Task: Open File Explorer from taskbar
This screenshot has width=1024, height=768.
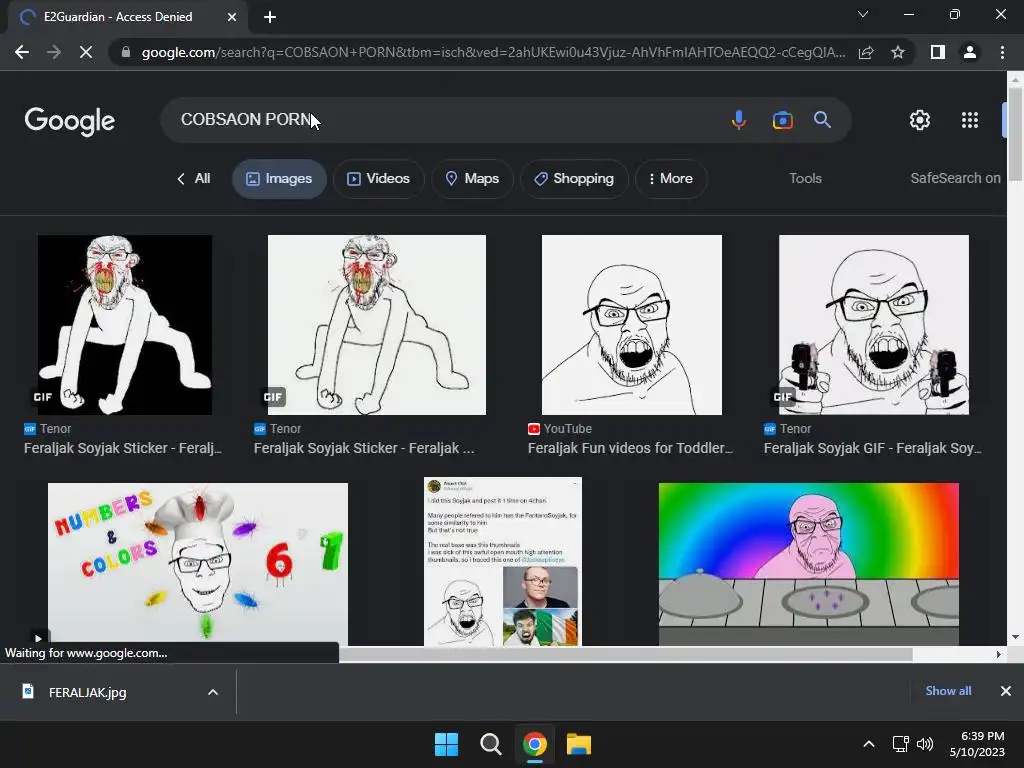Action: pyautogui.click(x=579, y=744)
